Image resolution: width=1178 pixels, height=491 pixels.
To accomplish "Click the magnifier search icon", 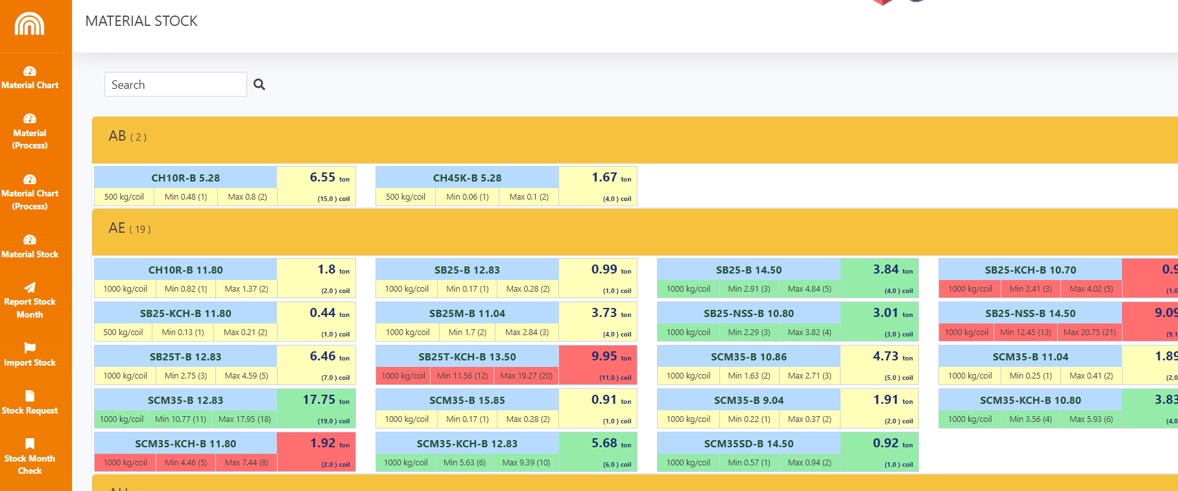I will pos(259,85).
